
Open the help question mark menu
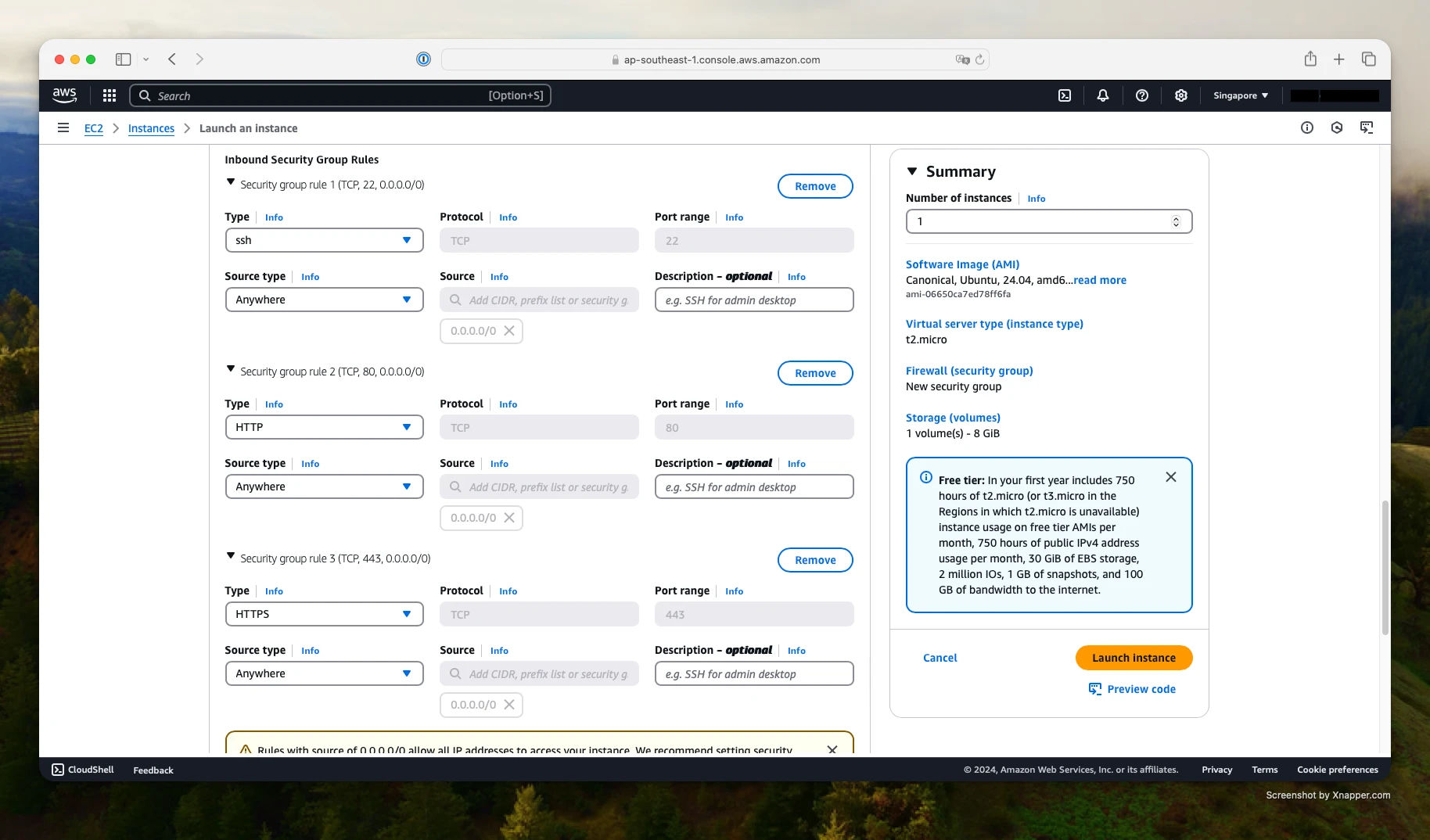point(1142,95)
